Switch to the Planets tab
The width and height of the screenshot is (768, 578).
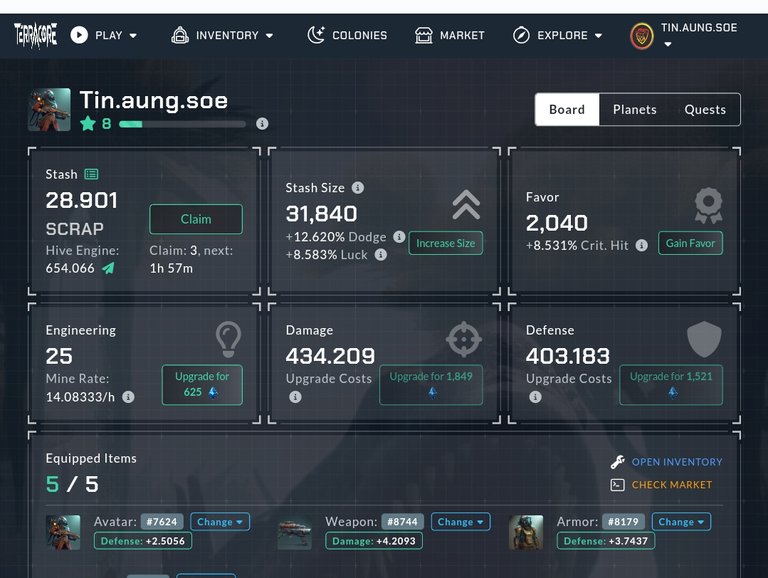[x=634, y=109]
